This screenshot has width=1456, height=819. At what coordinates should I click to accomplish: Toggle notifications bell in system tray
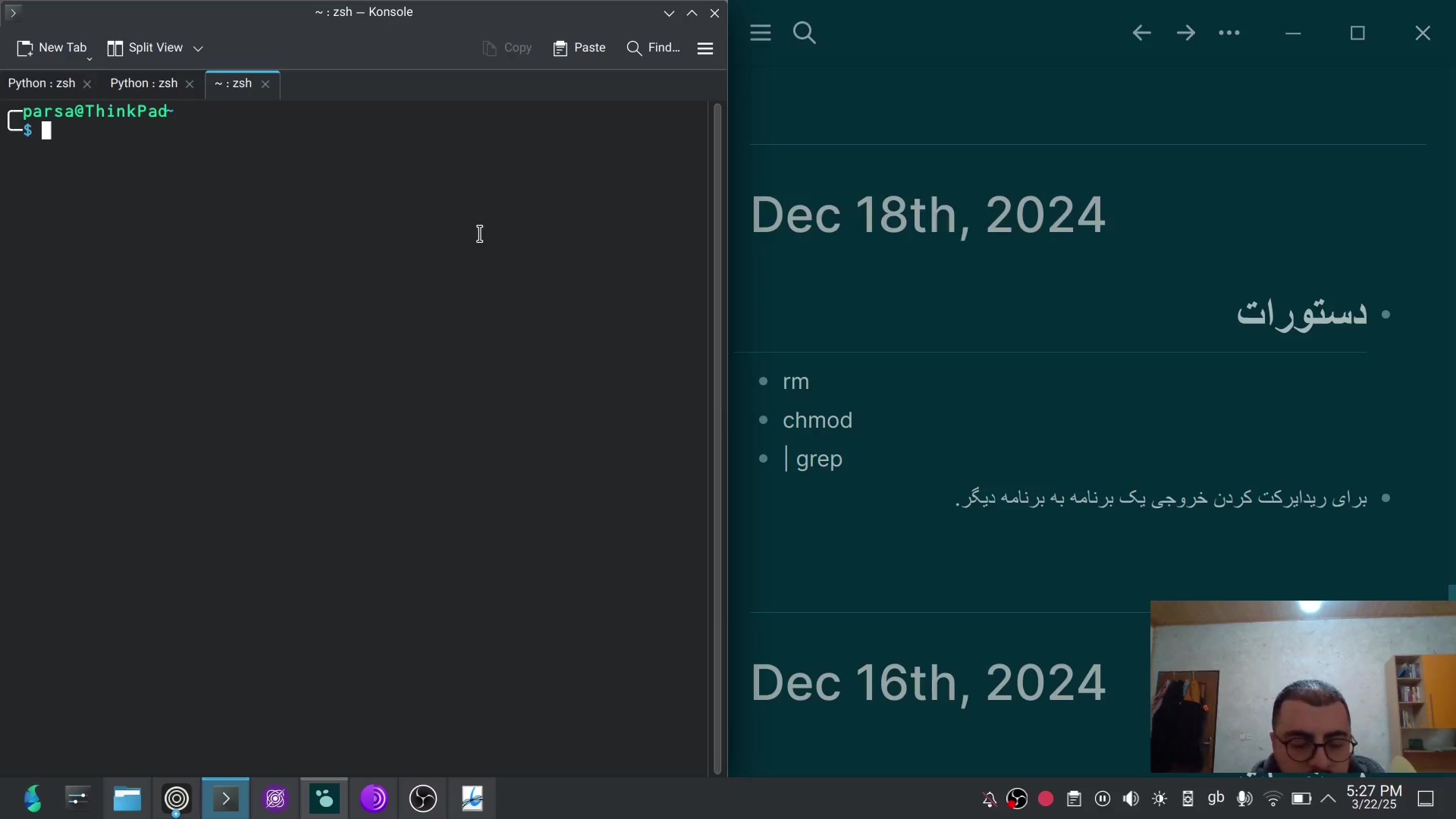(989, 799)
